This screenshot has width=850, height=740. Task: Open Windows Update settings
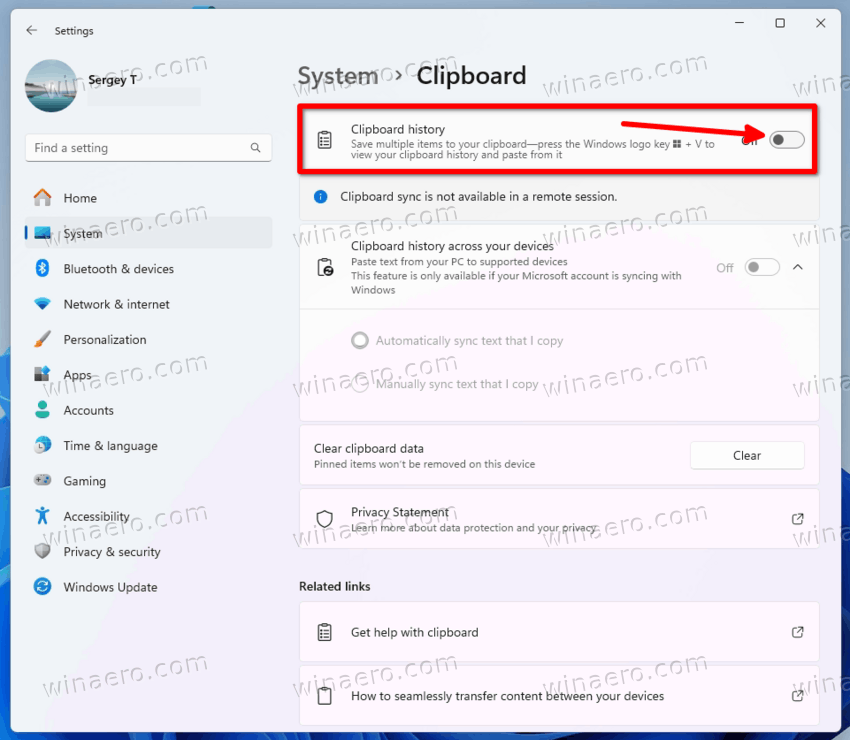148,587
